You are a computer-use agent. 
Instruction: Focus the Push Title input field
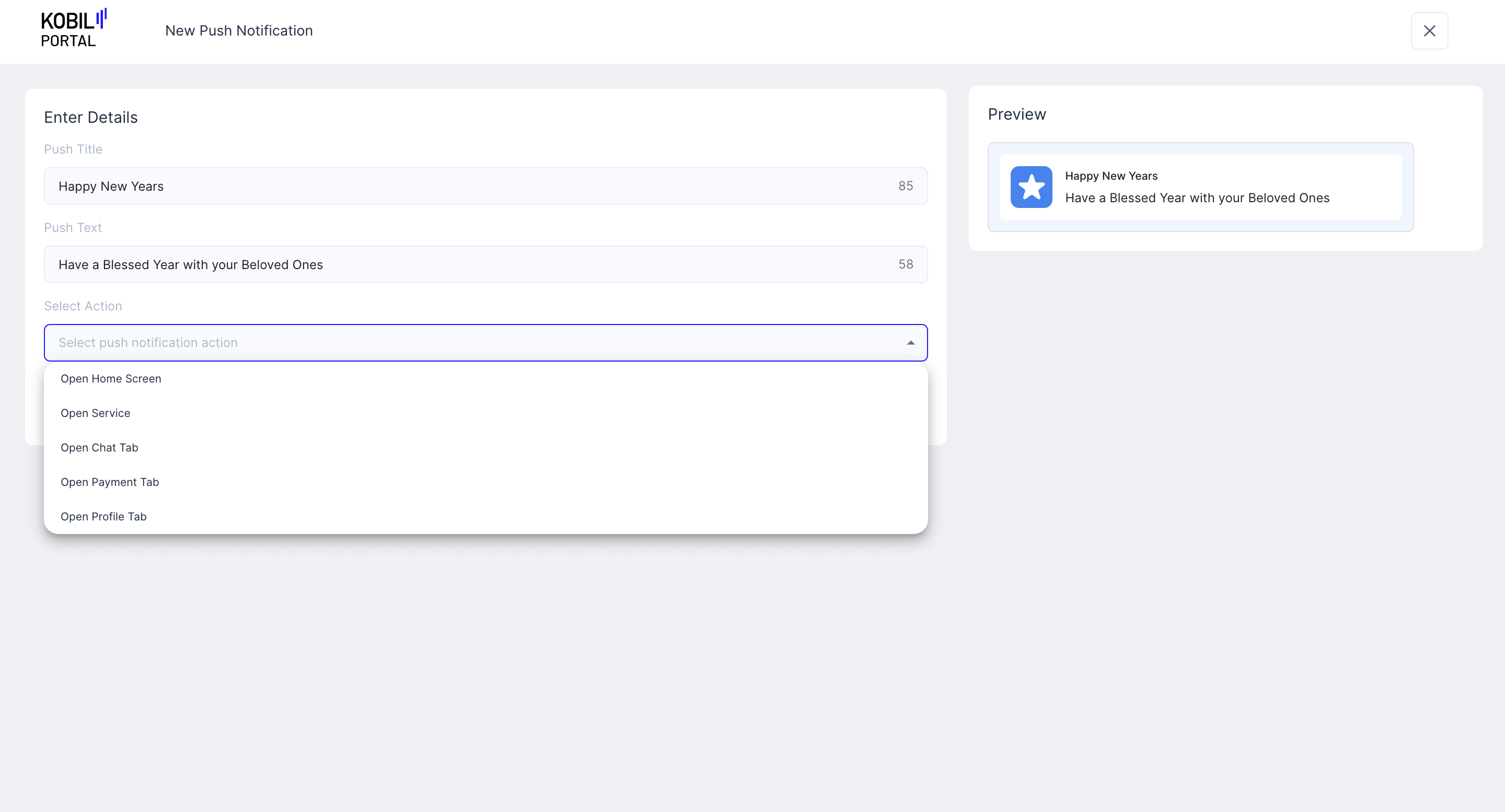(x=467, y=187)
